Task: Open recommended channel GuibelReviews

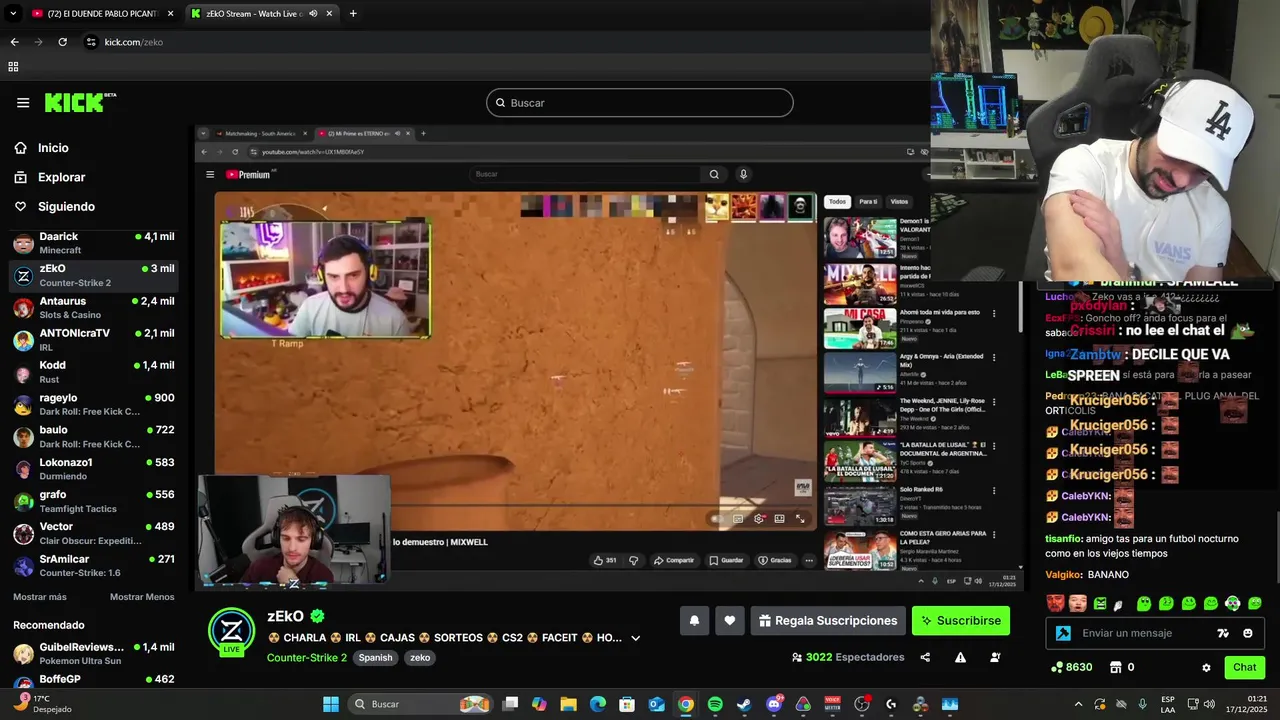Action: (x=93, y=653)
